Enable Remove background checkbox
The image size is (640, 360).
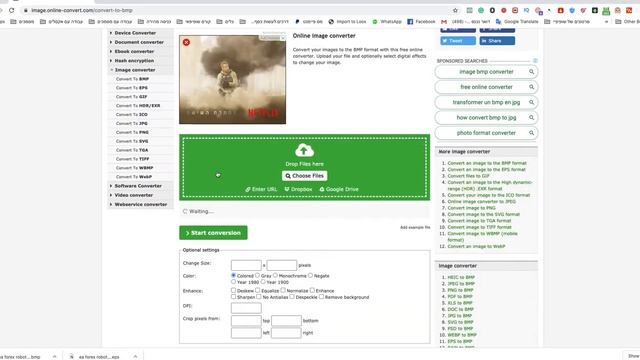(x=322, y=297)
